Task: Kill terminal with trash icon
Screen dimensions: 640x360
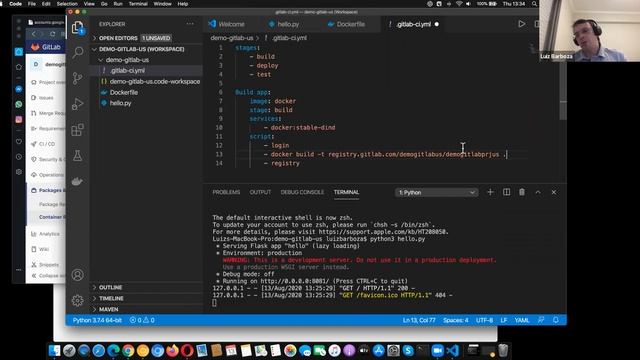Action: (522, 192)
